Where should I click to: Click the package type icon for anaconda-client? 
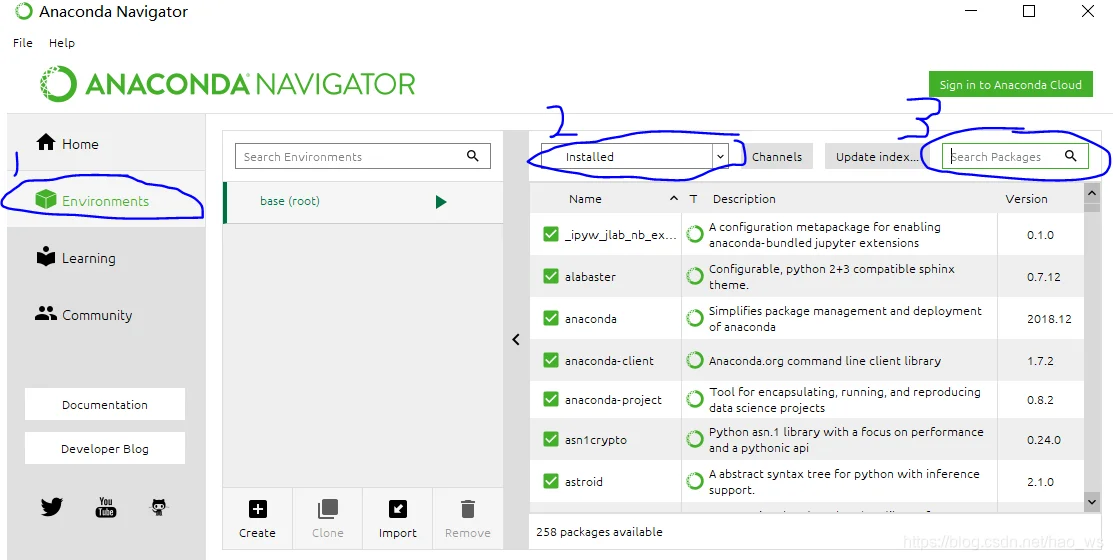coord(695,361)
